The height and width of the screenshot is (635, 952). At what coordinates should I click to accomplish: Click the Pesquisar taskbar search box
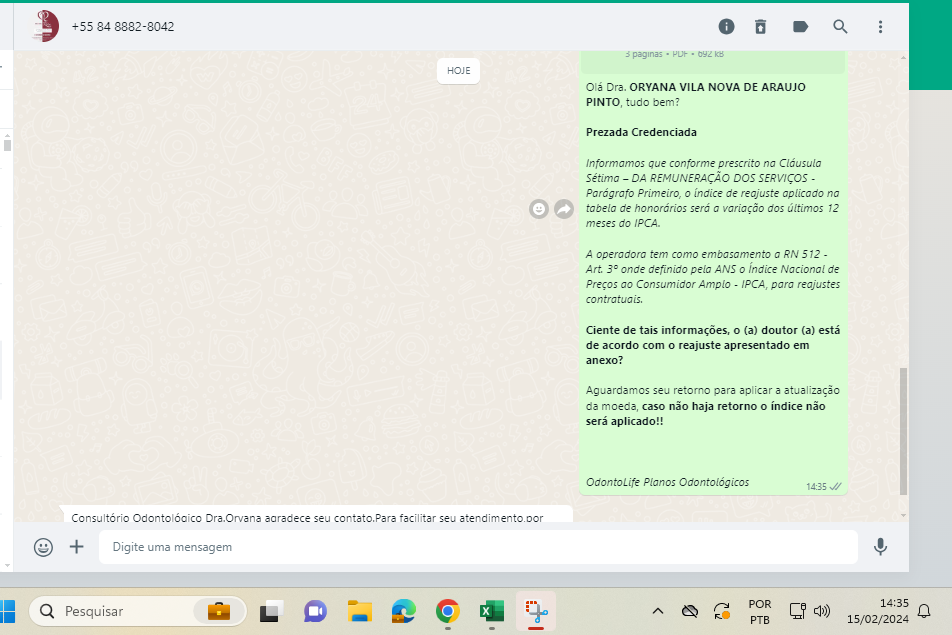(x=137, y=611)
